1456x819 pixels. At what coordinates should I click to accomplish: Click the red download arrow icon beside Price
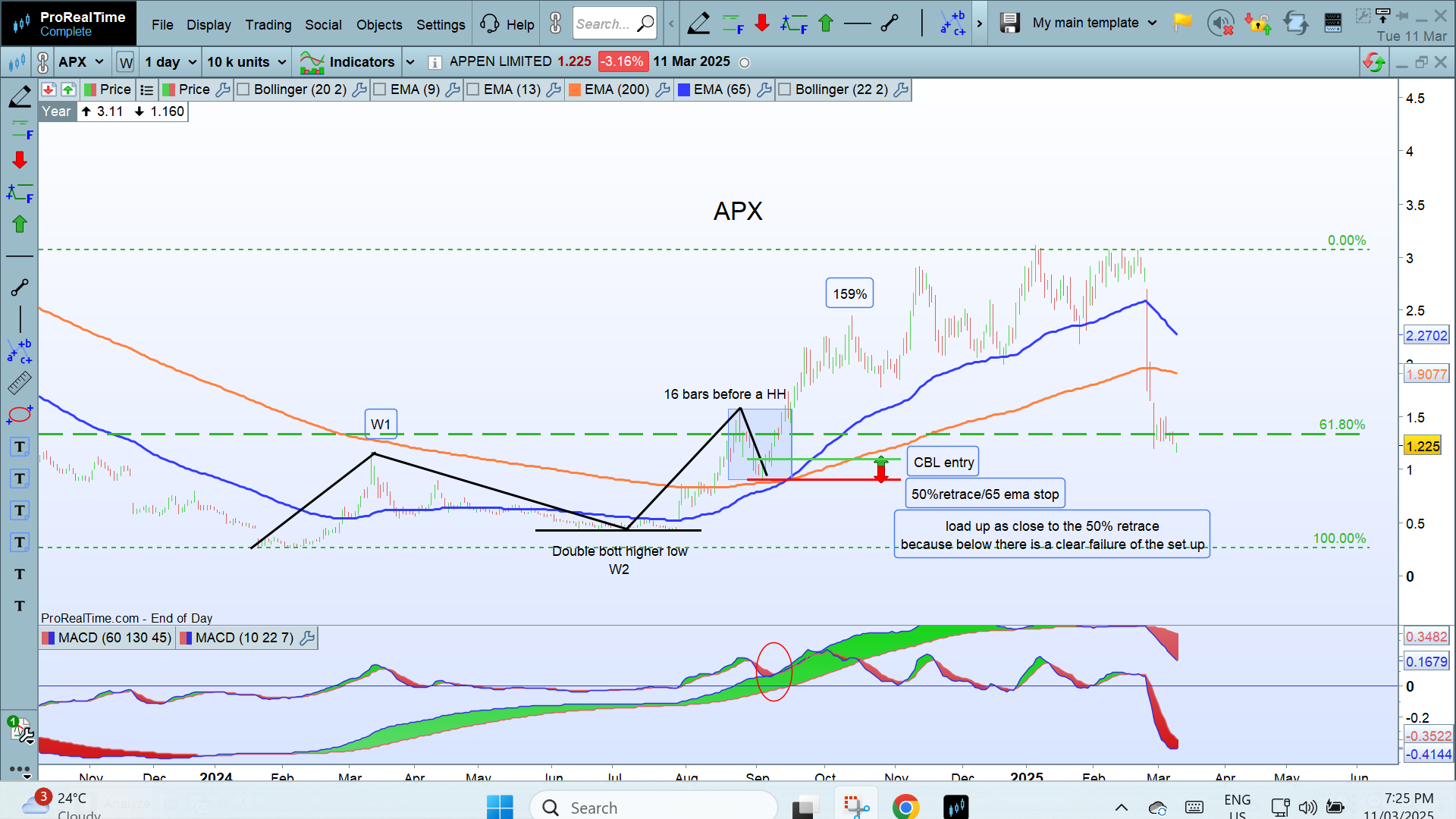coord(49,89)
